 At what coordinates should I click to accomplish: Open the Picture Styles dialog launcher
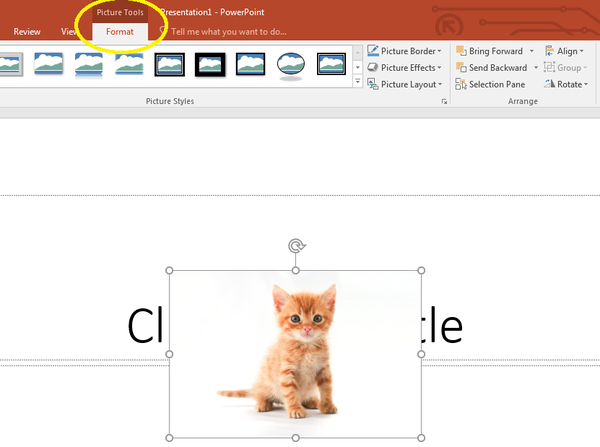click(x=444, y=101)
